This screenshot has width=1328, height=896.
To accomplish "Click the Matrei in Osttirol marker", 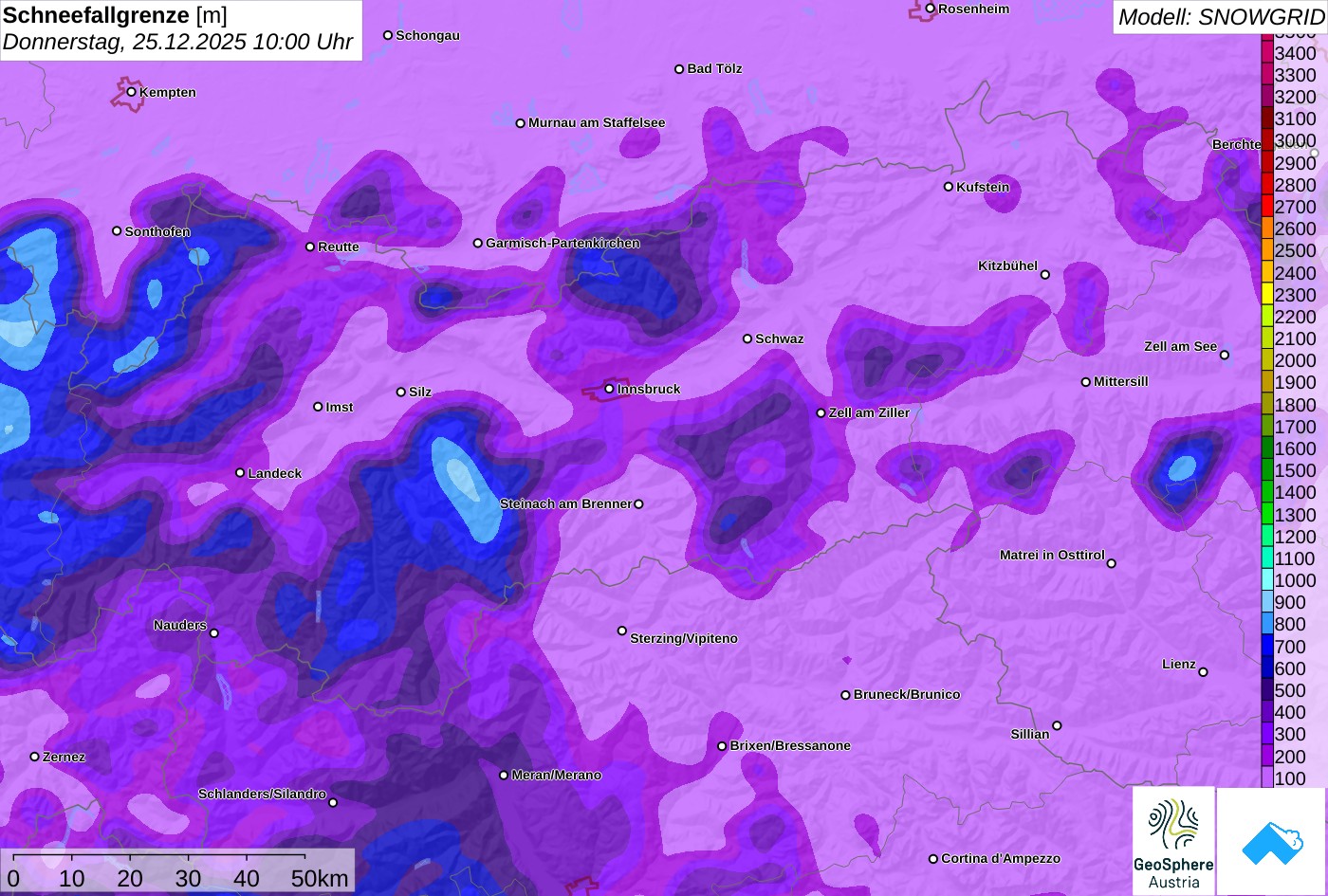I will click(x=1112, y=563).
